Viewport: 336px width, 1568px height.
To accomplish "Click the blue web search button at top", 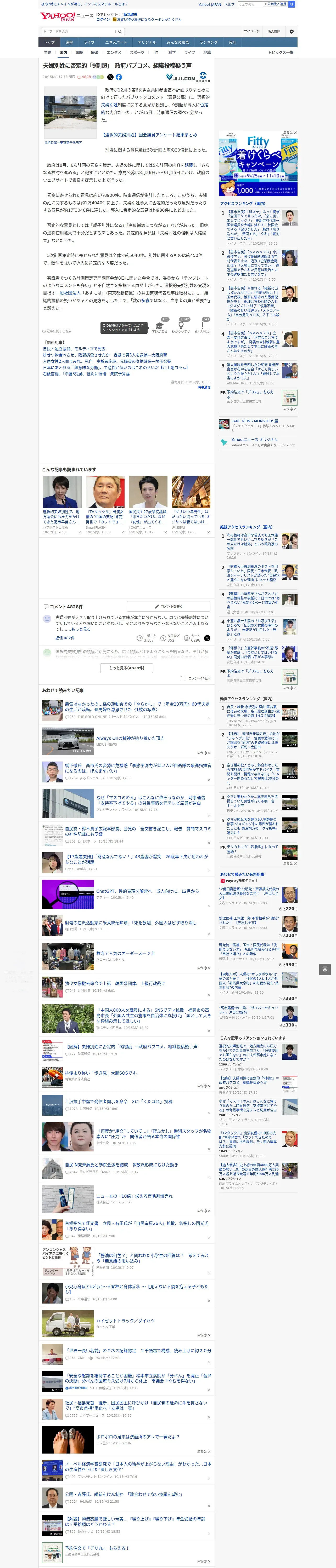I will pos(292,4).
